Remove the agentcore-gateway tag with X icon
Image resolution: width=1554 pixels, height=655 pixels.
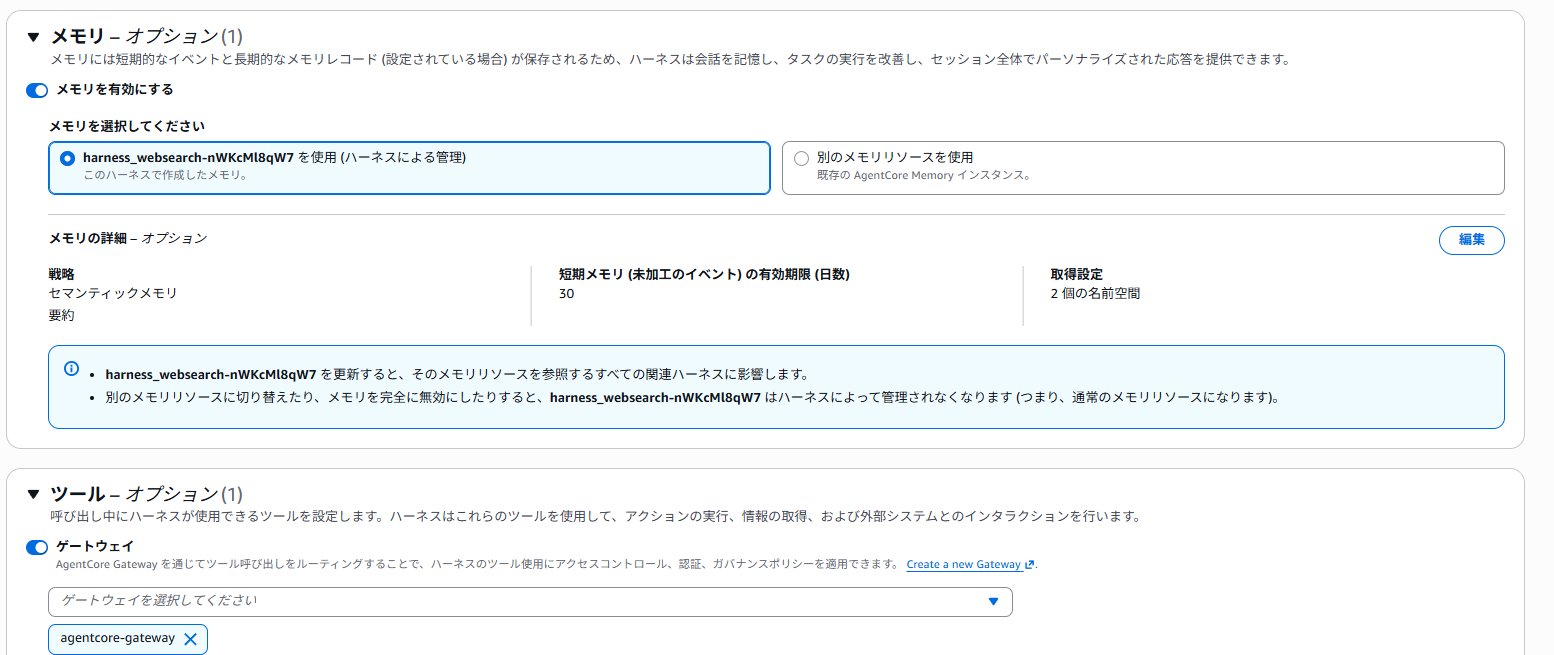(190, 639)
